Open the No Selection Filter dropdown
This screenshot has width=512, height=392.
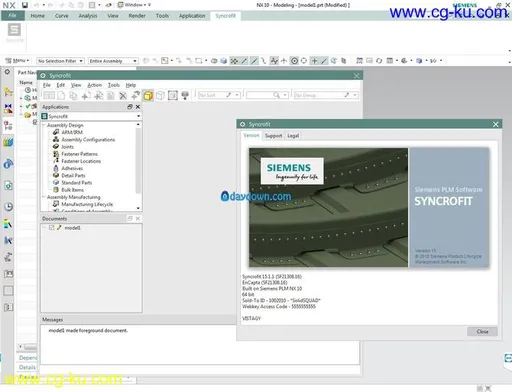coord(60,61)
